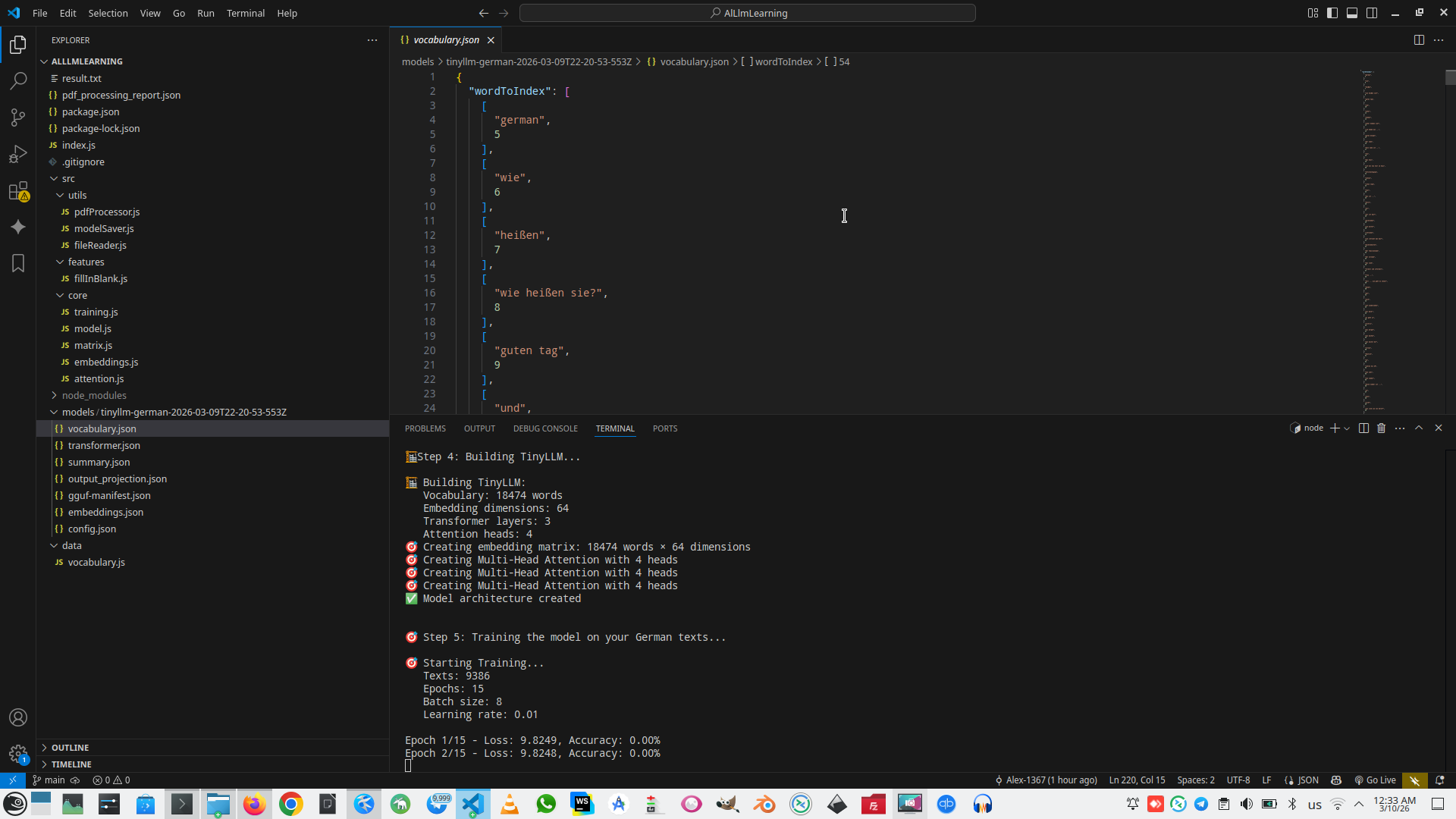The height and width of the screenshot is (819, 1456).
Task: Click the main branch indicator
Action: click(x=55, y=780)
